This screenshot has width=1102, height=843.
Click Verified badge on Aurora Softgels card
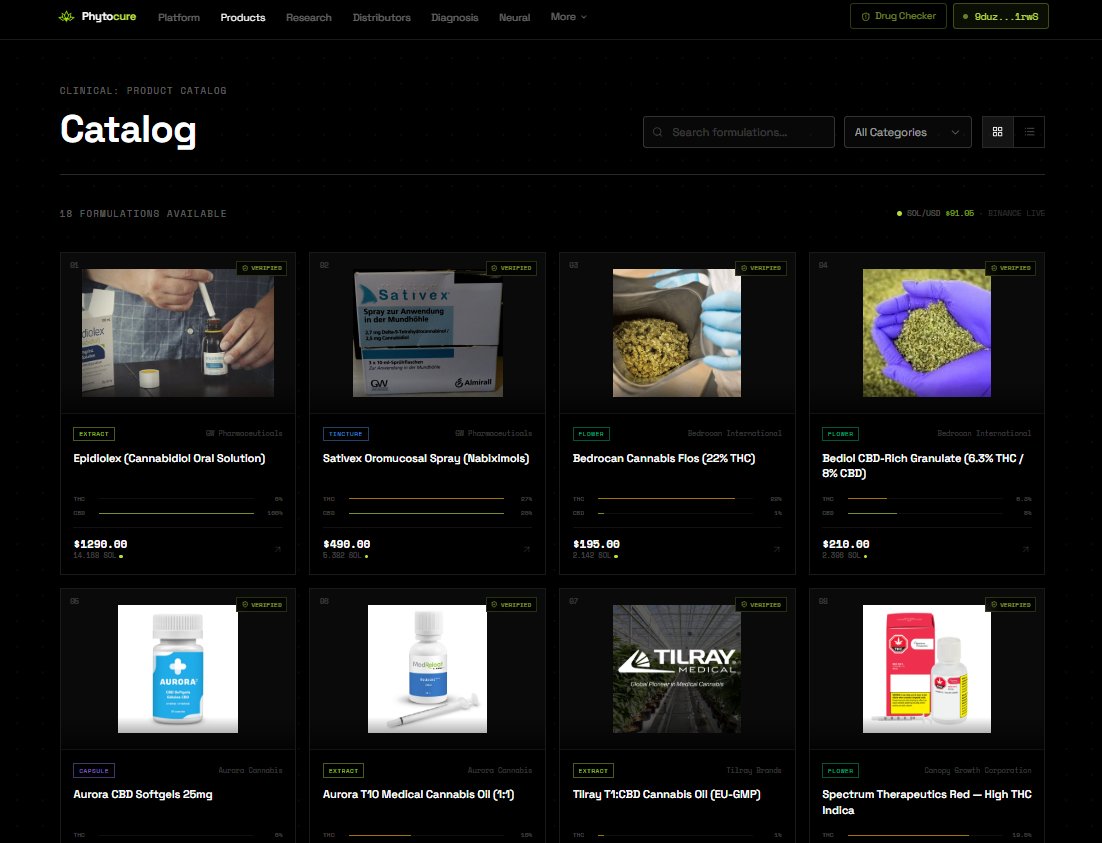261,605
